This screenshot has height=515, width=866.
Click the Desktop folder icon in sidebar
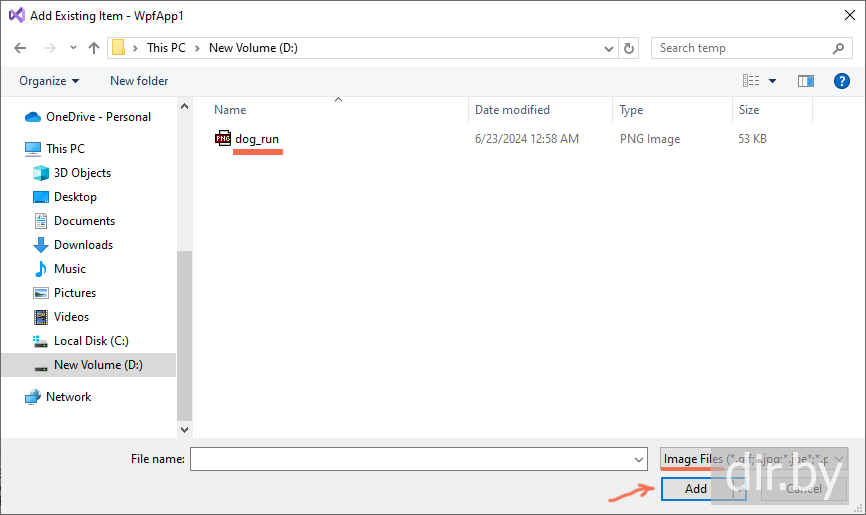[41, 197]
